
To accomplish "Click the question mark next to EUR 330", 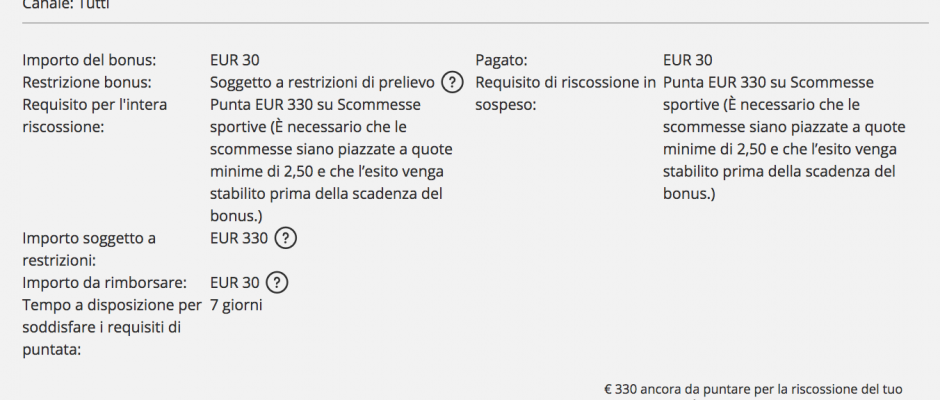I will 285,239.
